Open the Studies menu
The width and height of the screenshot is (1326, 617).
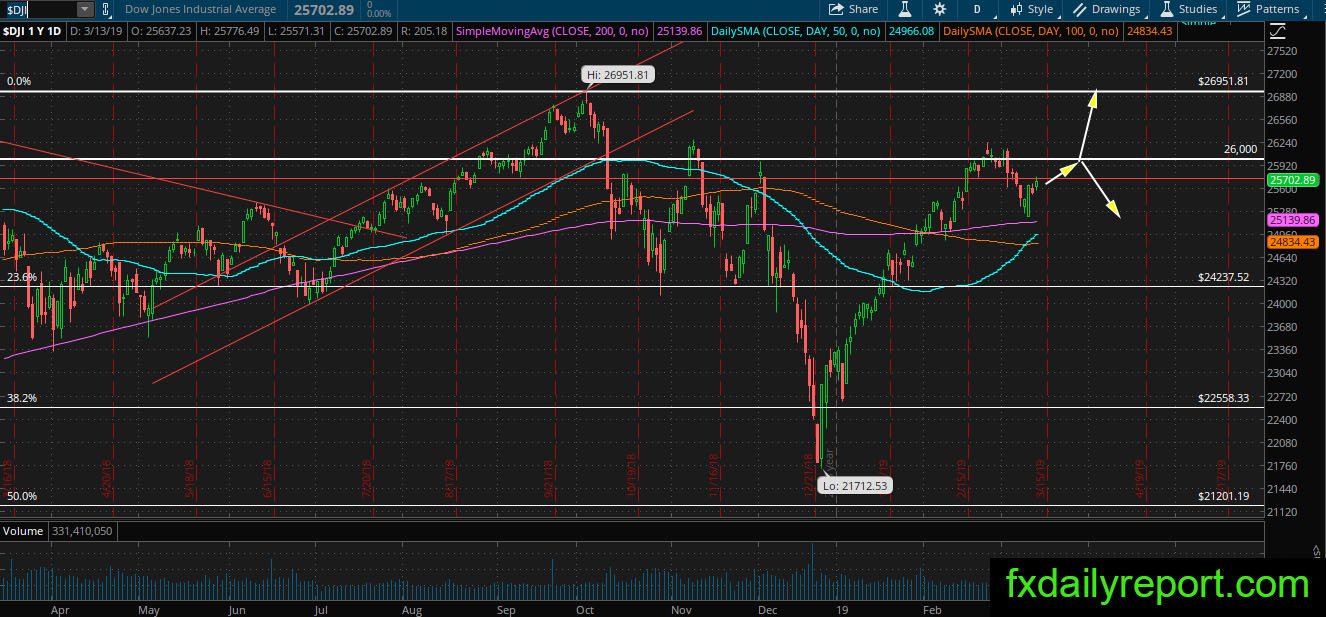click(x=1188, y=9)
